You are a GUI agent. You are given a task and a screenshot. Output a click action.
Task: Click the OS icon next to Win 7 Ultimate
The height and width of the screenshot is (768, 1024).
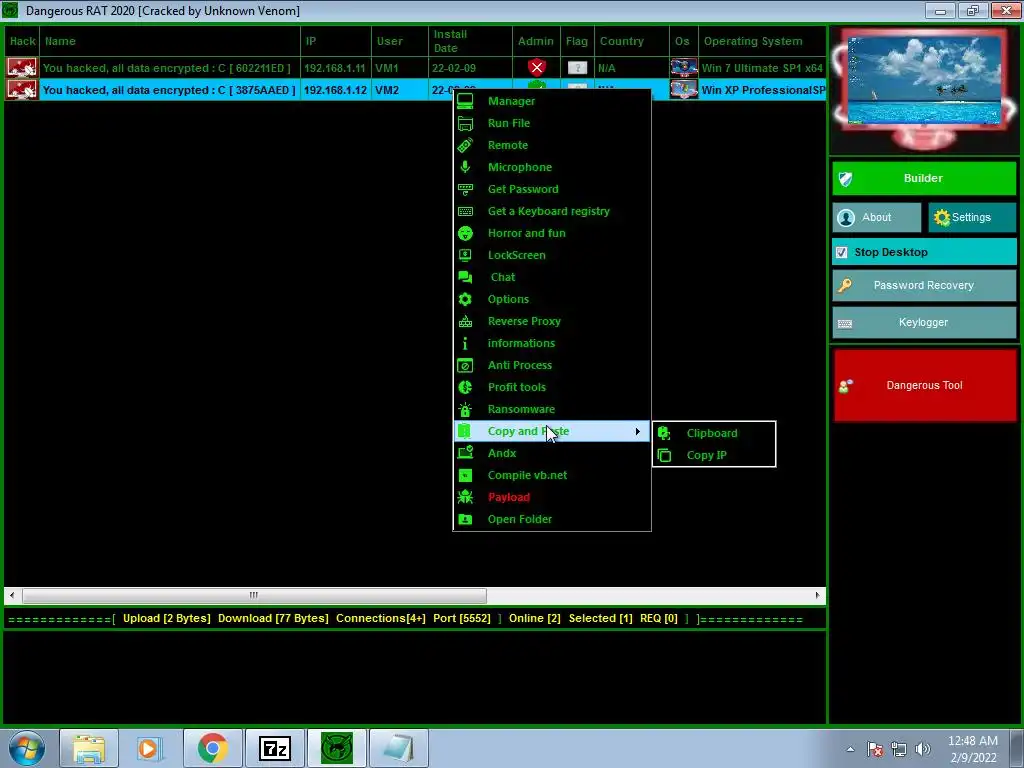684,68
